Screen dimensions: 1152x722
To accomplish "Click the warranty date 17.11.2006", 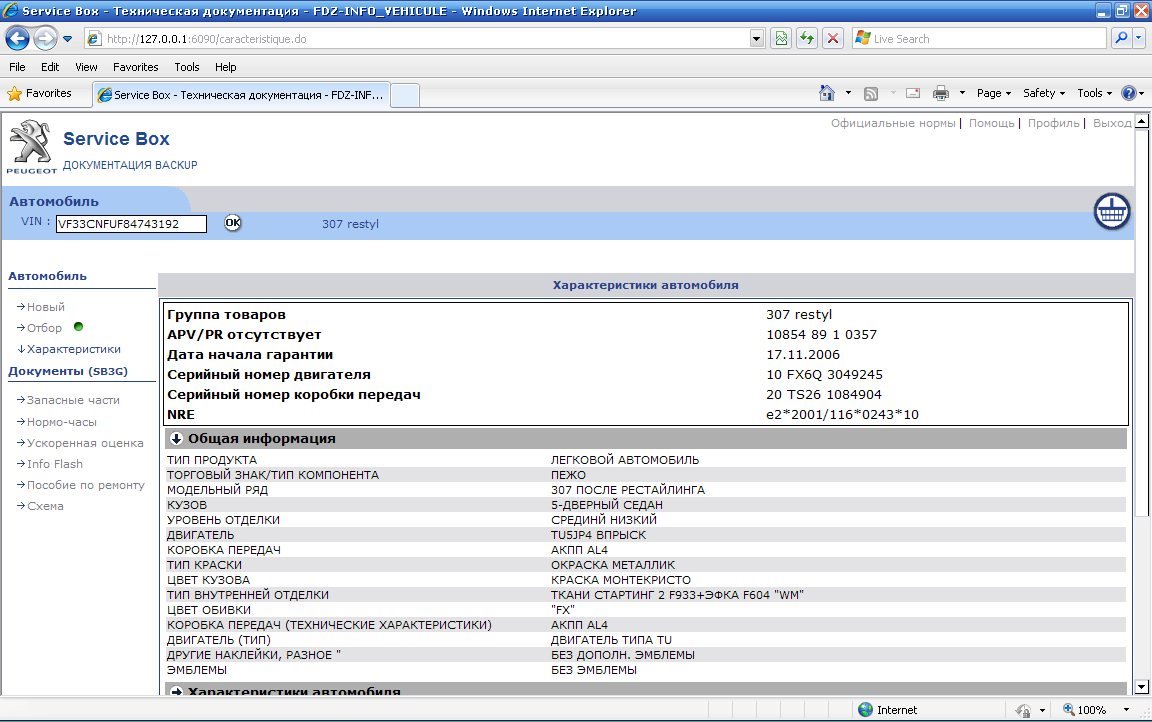I will [x=802, y=355].
